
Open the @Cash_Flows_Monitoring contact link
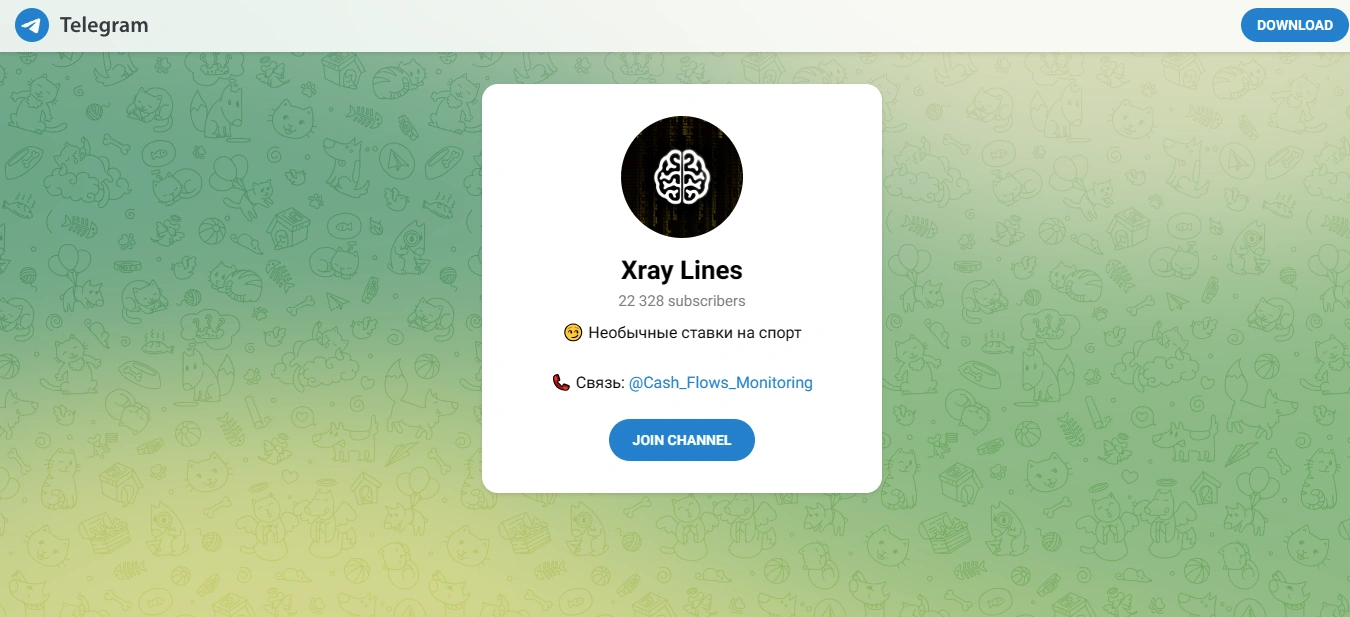click(x=721, y=382)
